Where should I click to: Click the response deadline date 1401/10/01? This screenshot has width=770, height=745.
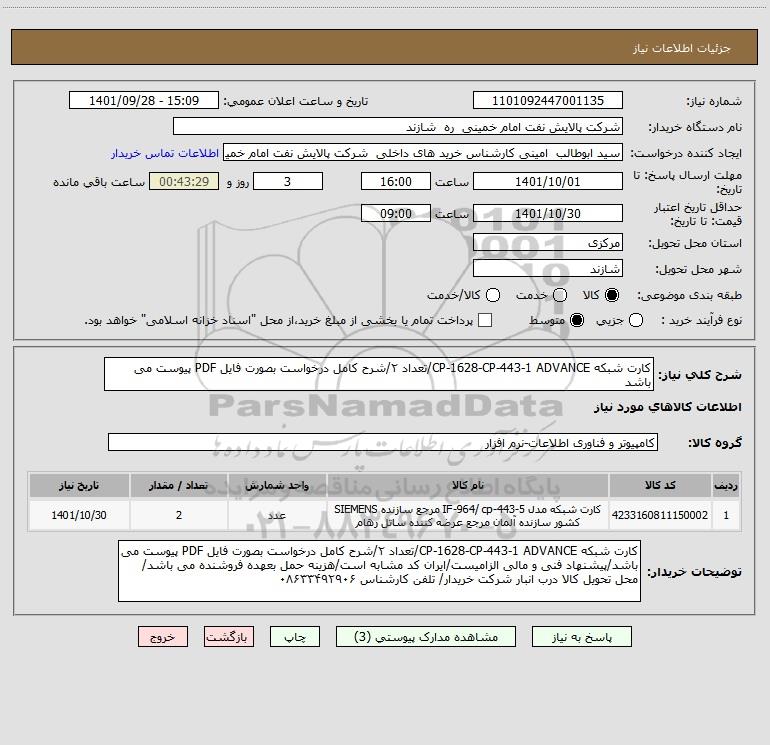point(548,182)
